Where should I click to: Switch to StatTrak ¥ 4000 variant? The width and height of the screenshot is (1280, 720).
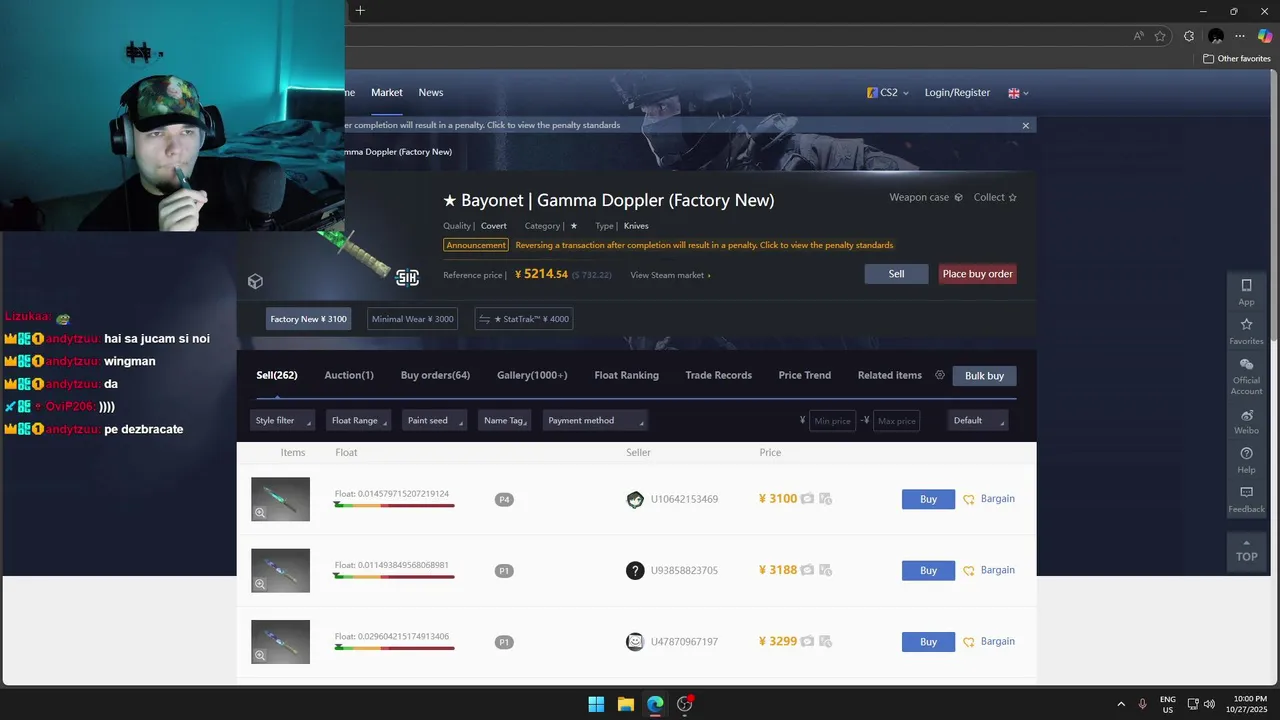(x=523, y=319)
